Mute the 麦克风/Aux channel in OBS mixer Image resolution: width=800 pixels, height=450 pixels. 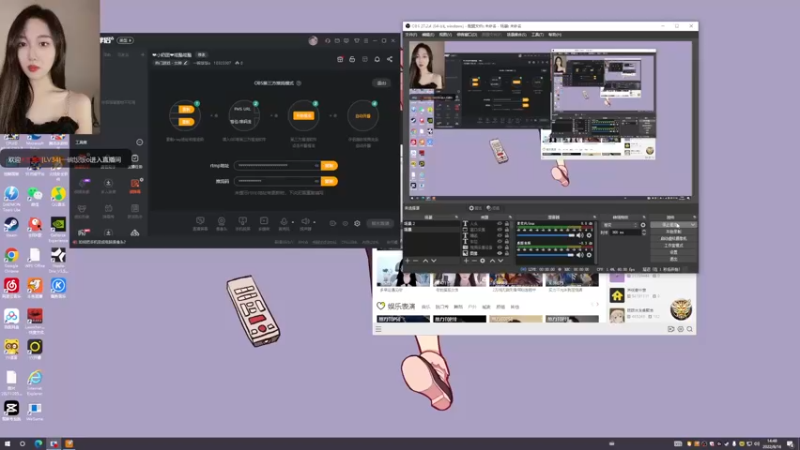[580, 235]
